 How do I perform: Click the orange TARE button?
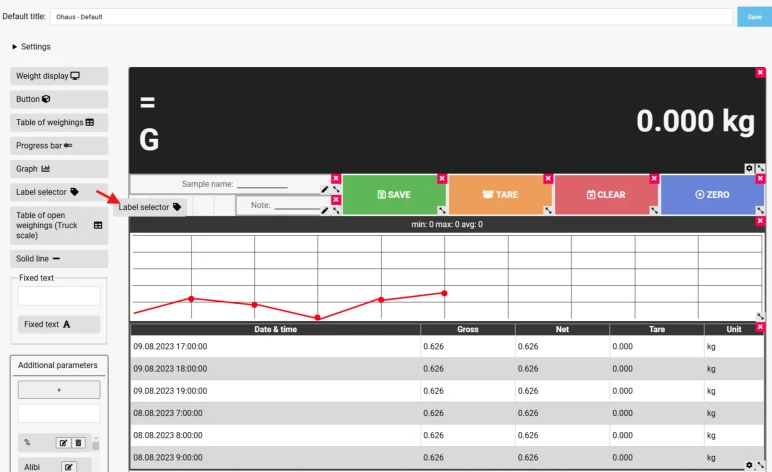500,194
